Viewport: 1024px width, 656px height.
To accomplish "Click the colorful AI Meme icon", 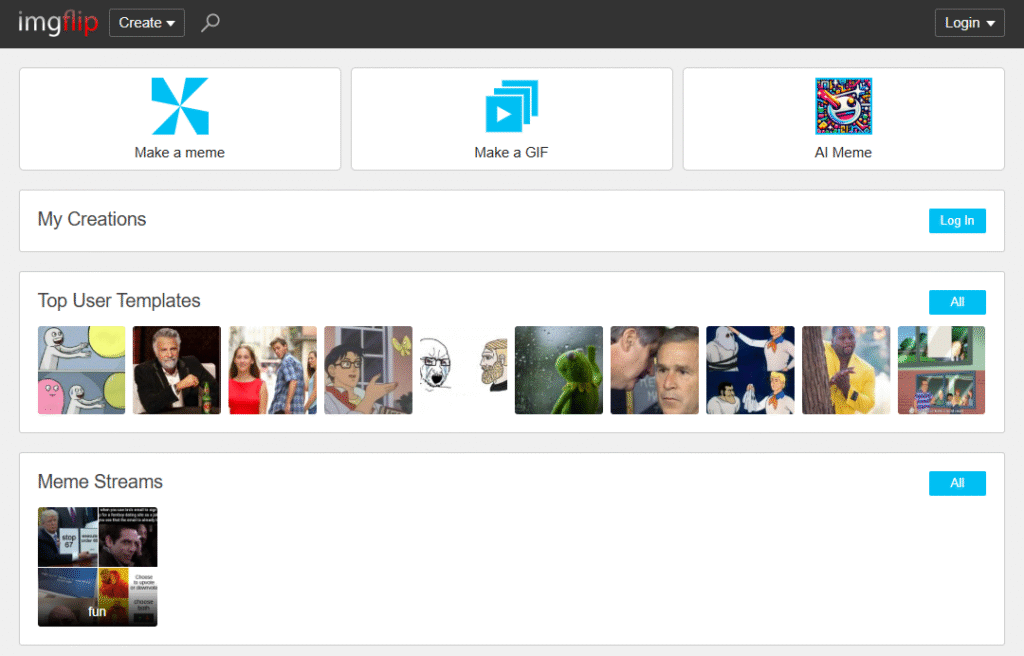I will tap(843, 106).
